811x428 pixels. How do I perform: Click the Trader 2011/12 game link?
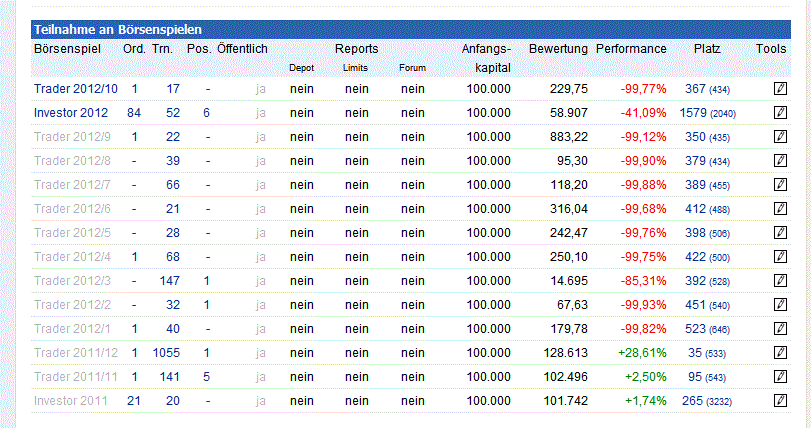coord(76,353)
